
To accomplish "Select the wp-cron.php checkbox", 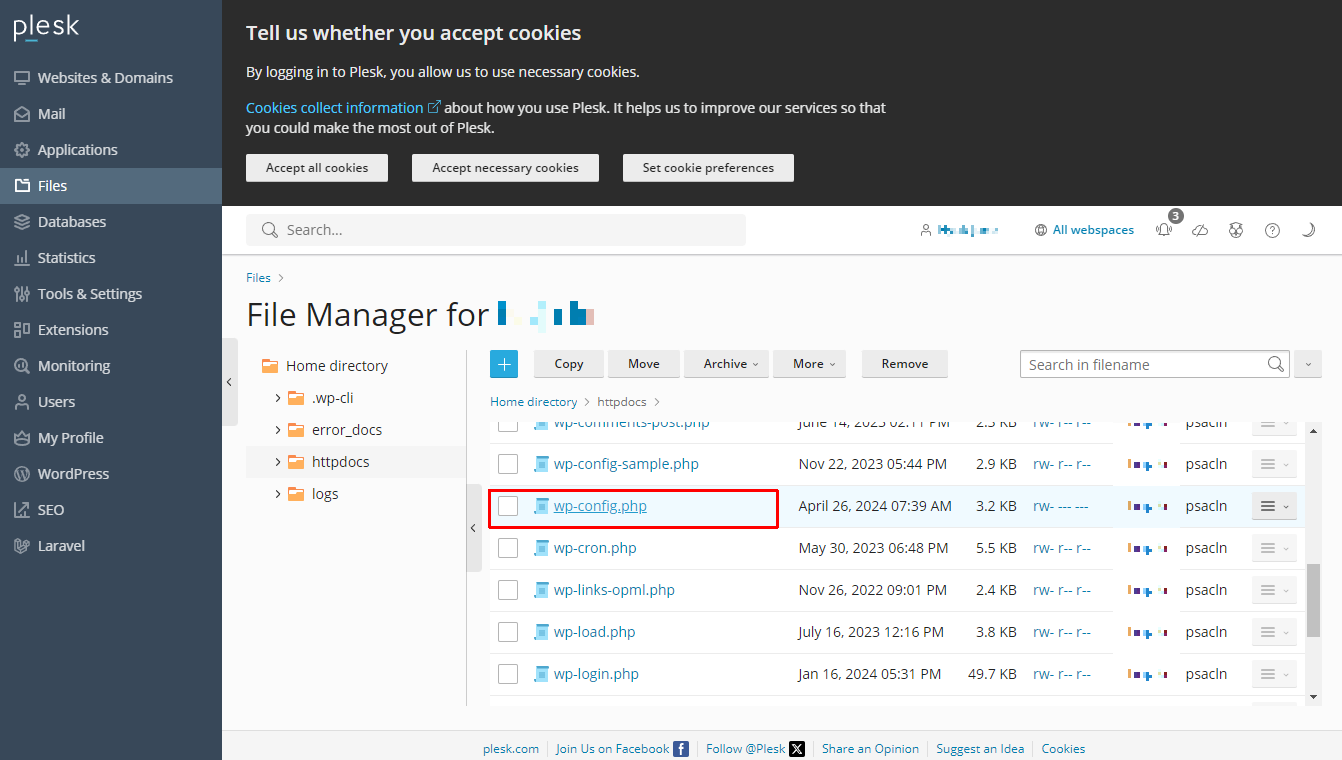I will pyautogui.click(x=508, y=548).
